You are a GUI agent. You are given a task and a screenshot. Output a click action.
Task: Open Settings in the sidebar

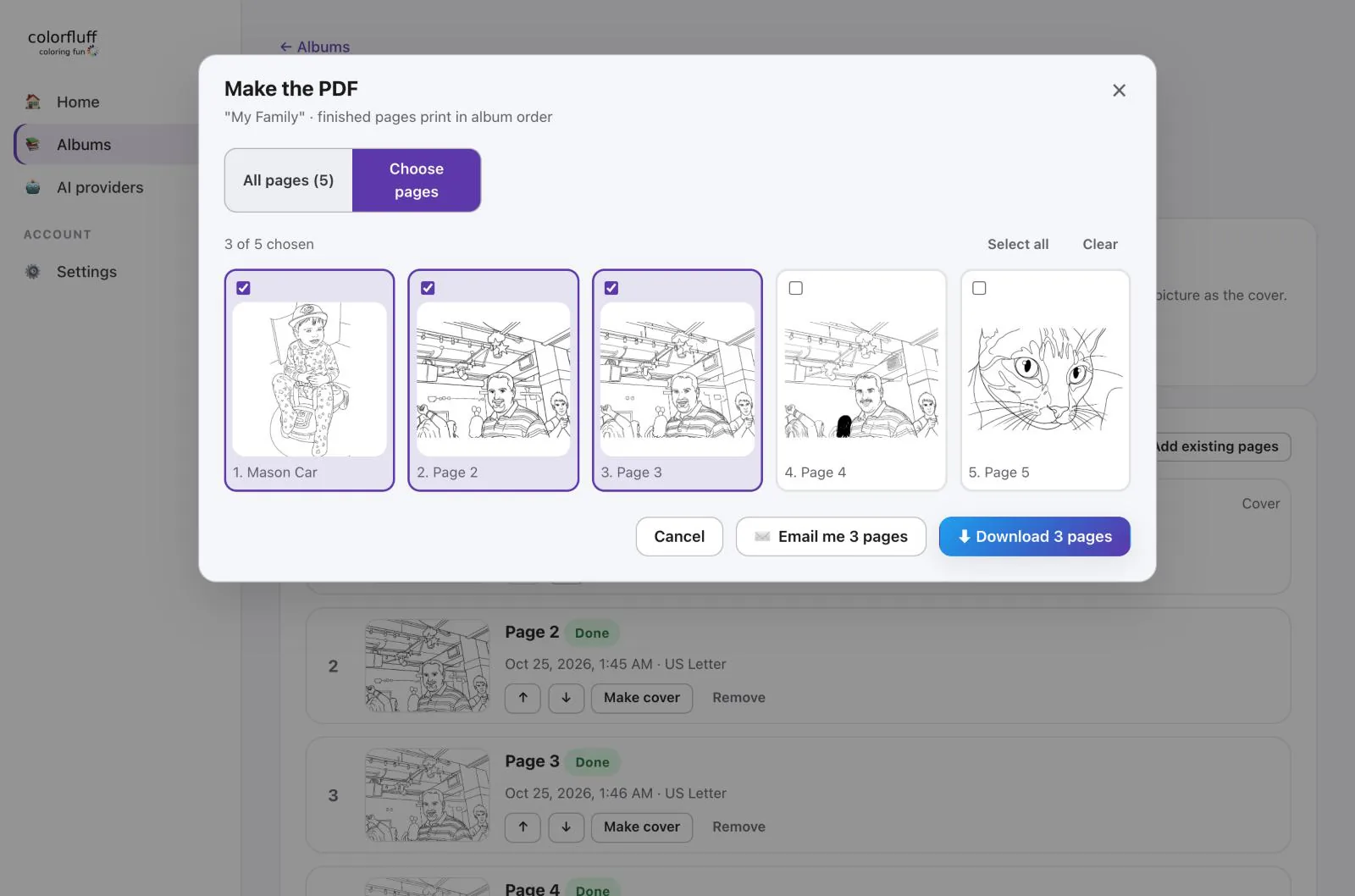coord(86,272)
